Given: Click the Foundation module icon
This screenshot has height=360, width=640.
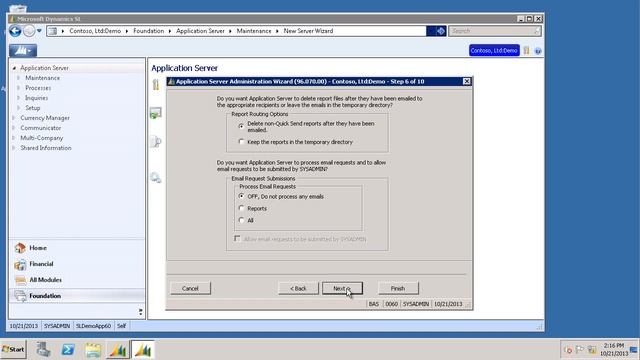Looking at the screenshot, I should (20, 296).
